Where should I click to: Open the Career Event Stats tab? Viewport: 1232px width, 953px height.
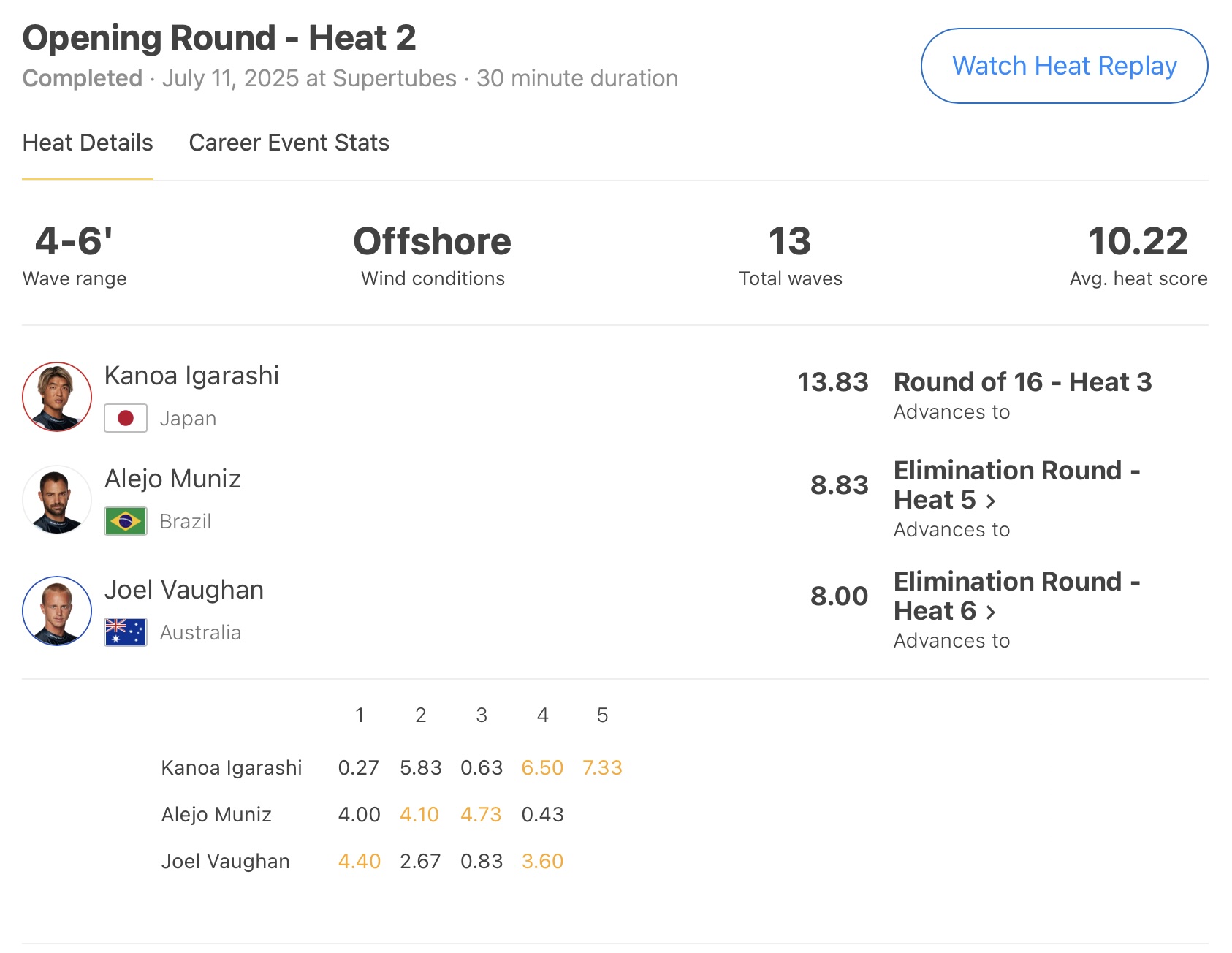pos(289,143)
